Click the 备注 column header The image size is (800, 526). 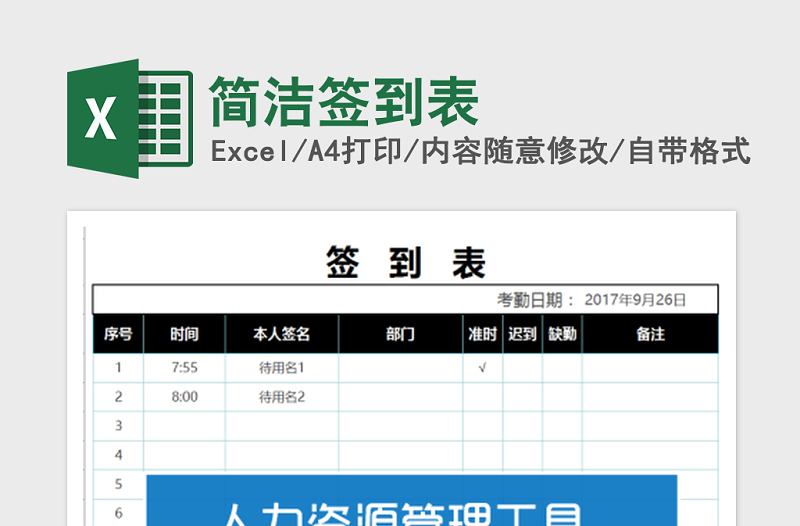[x=651, y=334]
